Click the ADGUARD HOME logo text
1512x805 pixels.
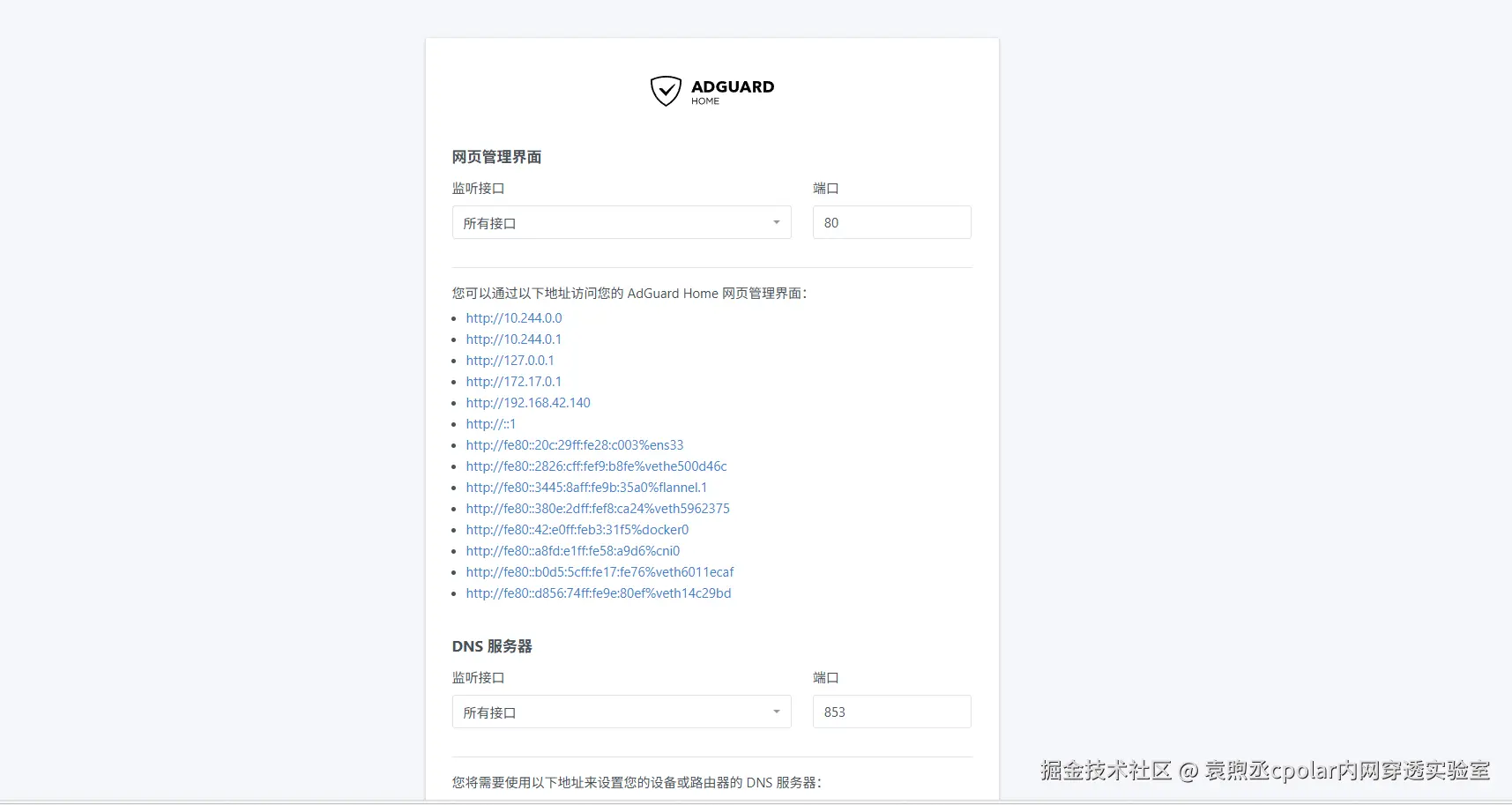pyautogui.click(x=733, y=92)
